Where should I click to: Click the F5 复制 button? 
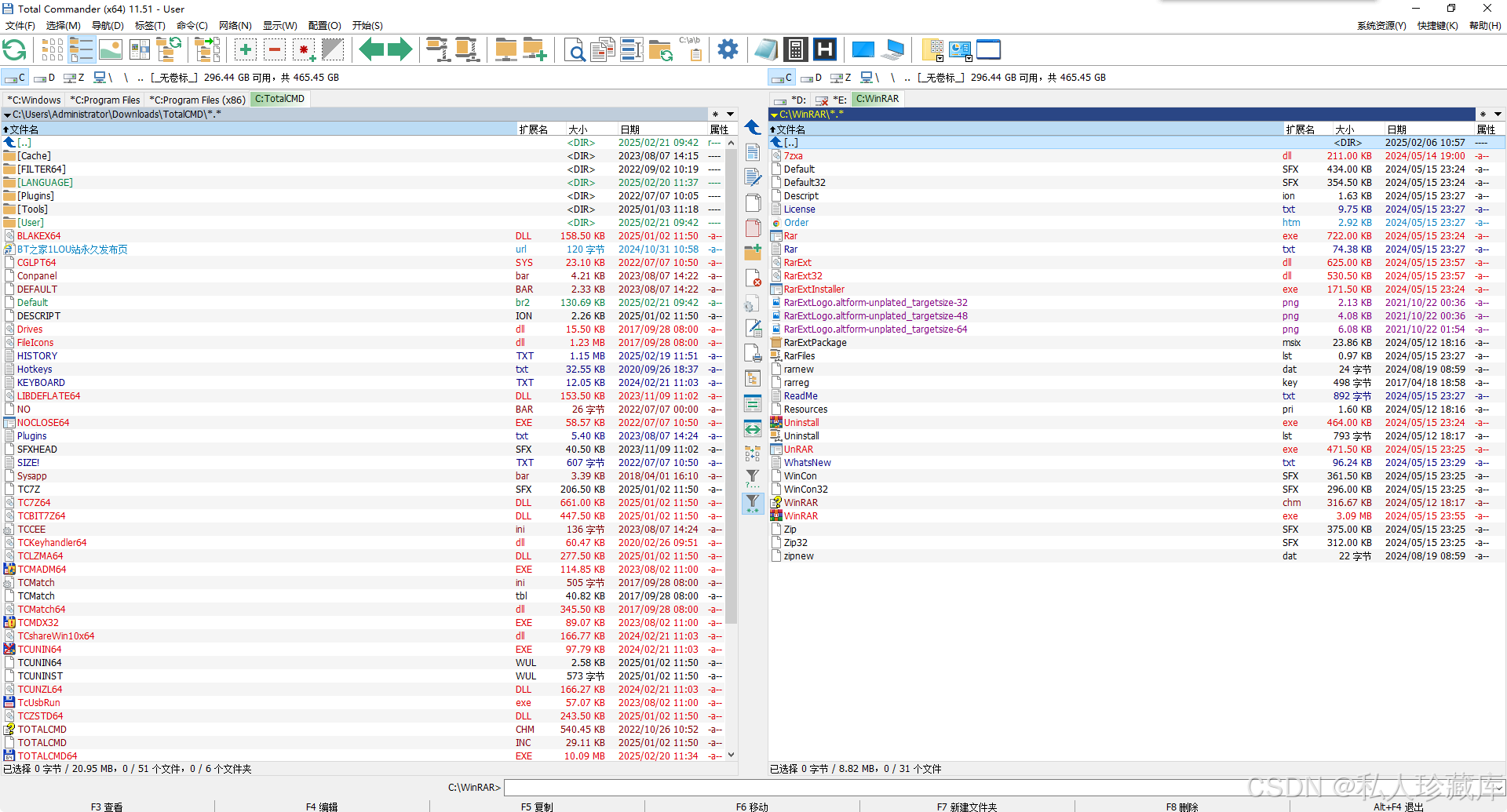537,807
